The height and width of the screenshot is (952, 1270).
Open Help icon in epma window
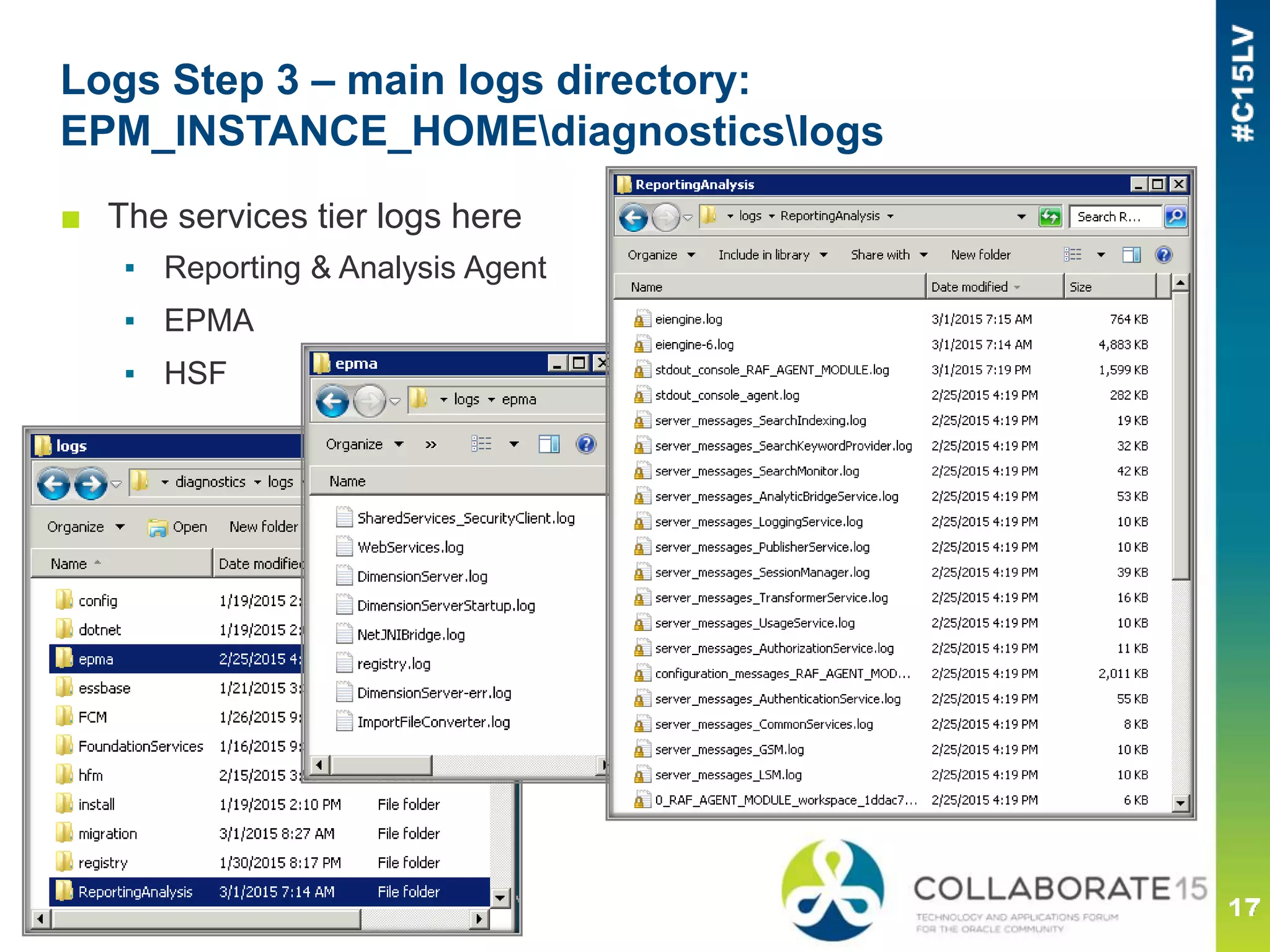click(586, 444)
